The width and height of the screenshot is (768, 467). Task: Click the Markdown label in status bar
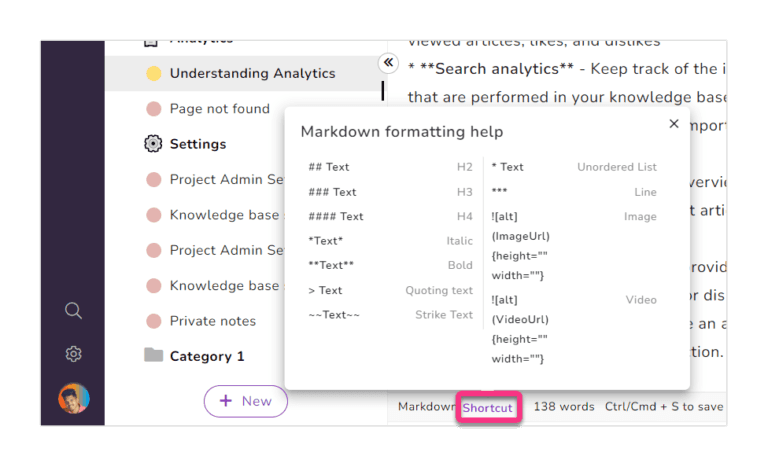(427, 407)
